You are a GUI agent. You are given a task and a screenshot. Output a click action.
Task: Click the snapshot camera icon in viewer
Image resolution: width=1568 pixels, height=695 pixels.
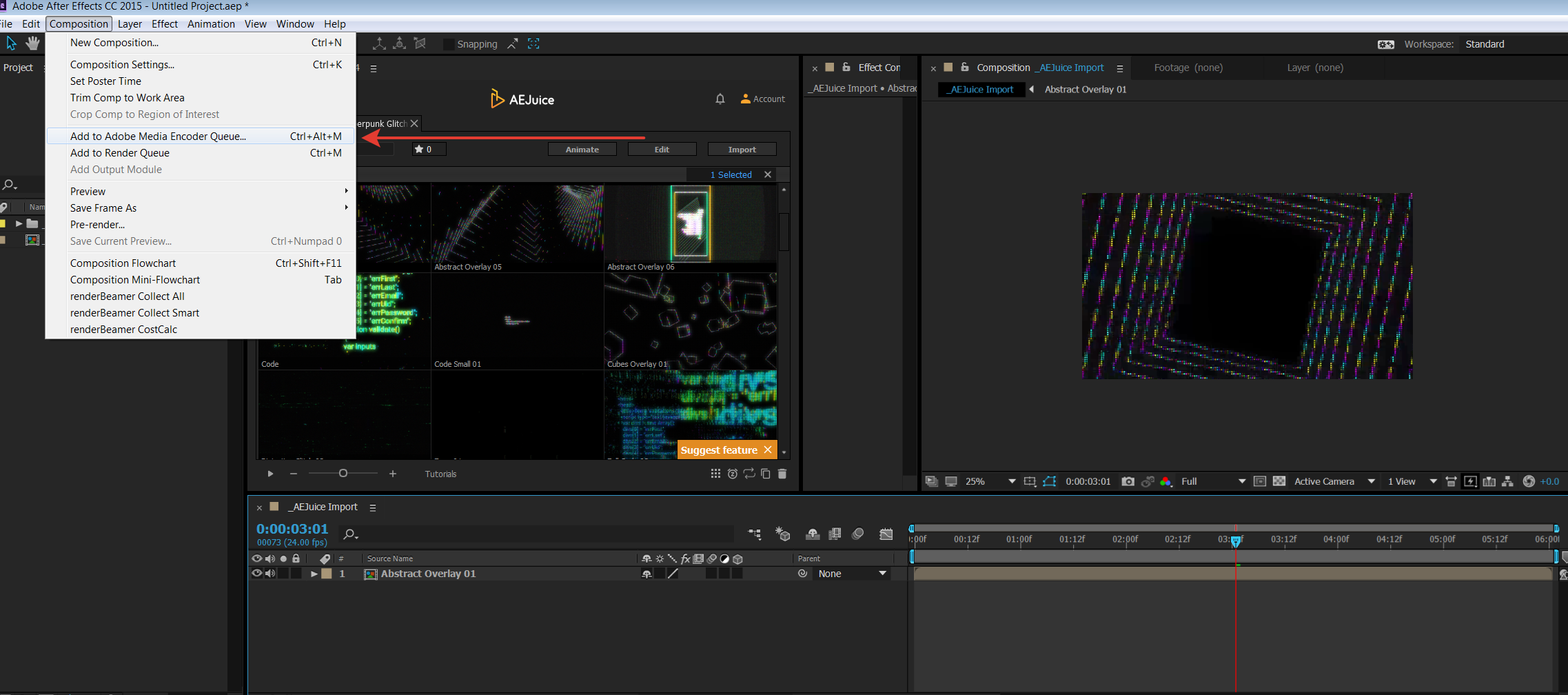point(1128,481)
